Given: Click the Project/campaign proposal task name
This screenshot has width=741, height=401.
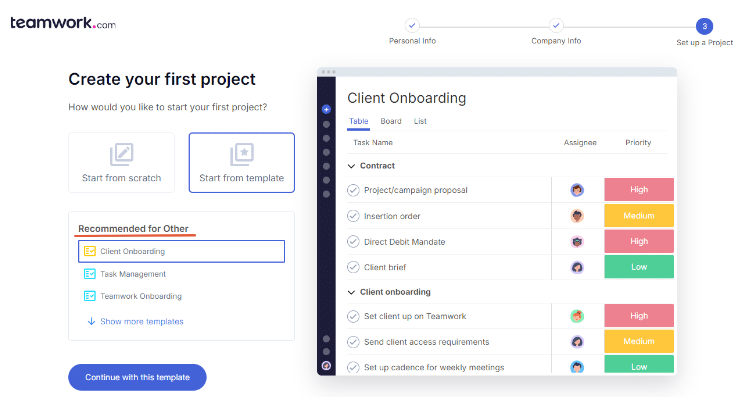Looking at the screenshot, I should 415,190.
